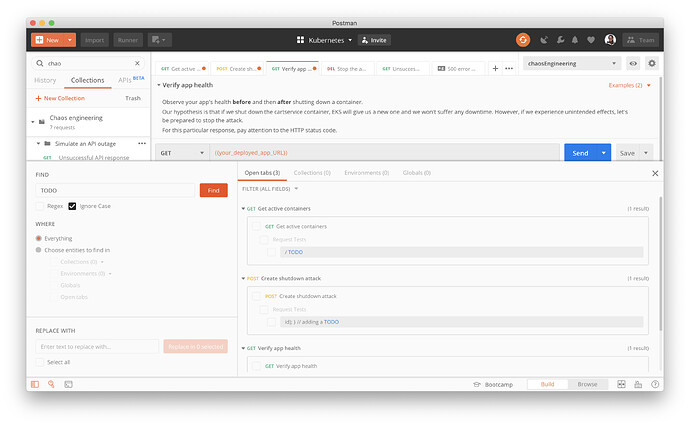
Task: Click the FIND text input containing TODO
Action: tap(115, 190)
